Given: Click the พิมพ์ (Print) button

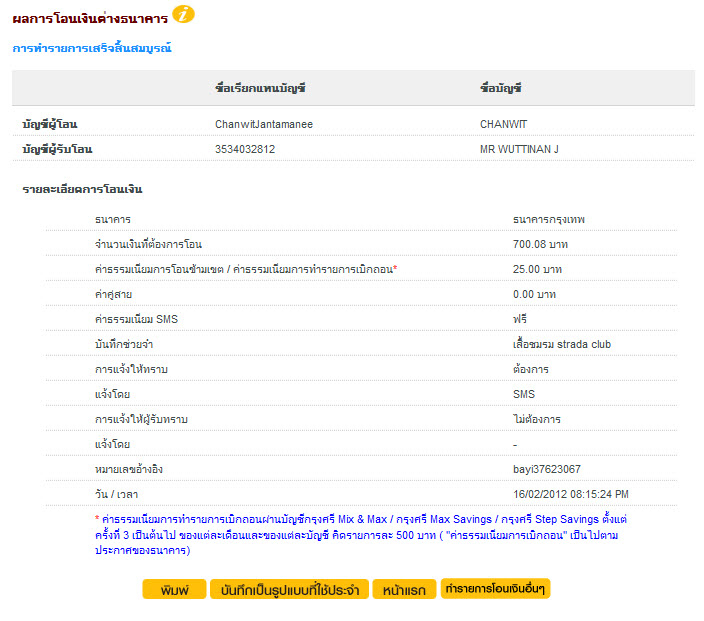Looking at the screenshot, I should tap(174, 590).
